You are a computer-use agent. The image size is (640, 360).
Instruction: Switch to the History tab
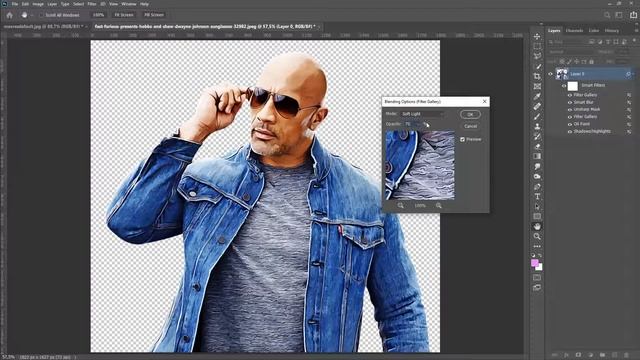(x=611, y=31)
